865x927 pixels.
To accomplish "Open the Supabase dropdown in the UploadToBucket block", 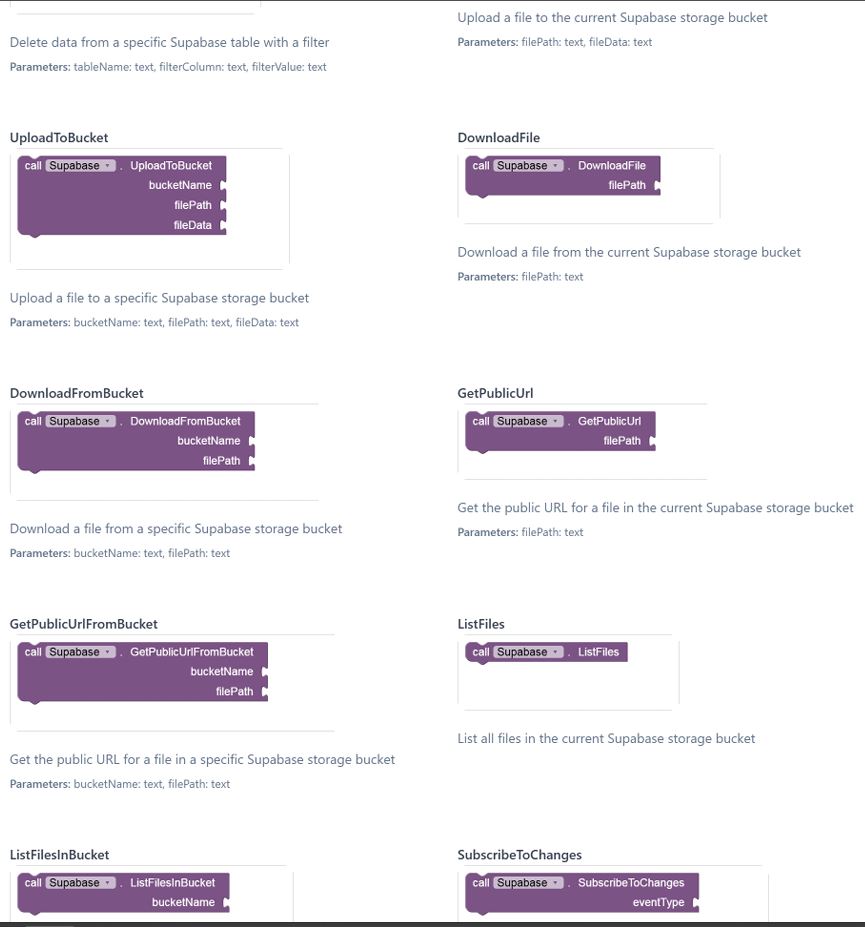I will (x=81, y=166).
